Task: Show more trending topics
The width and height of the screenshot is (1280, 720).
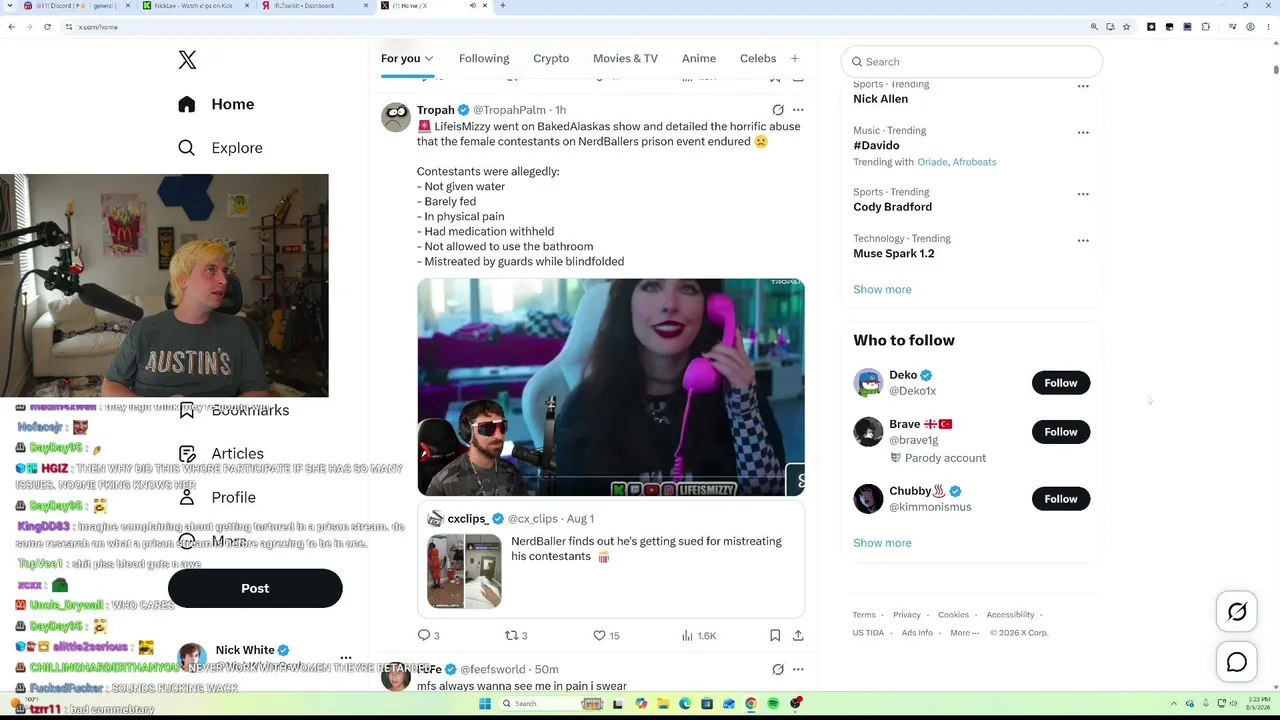Action: 882,289
